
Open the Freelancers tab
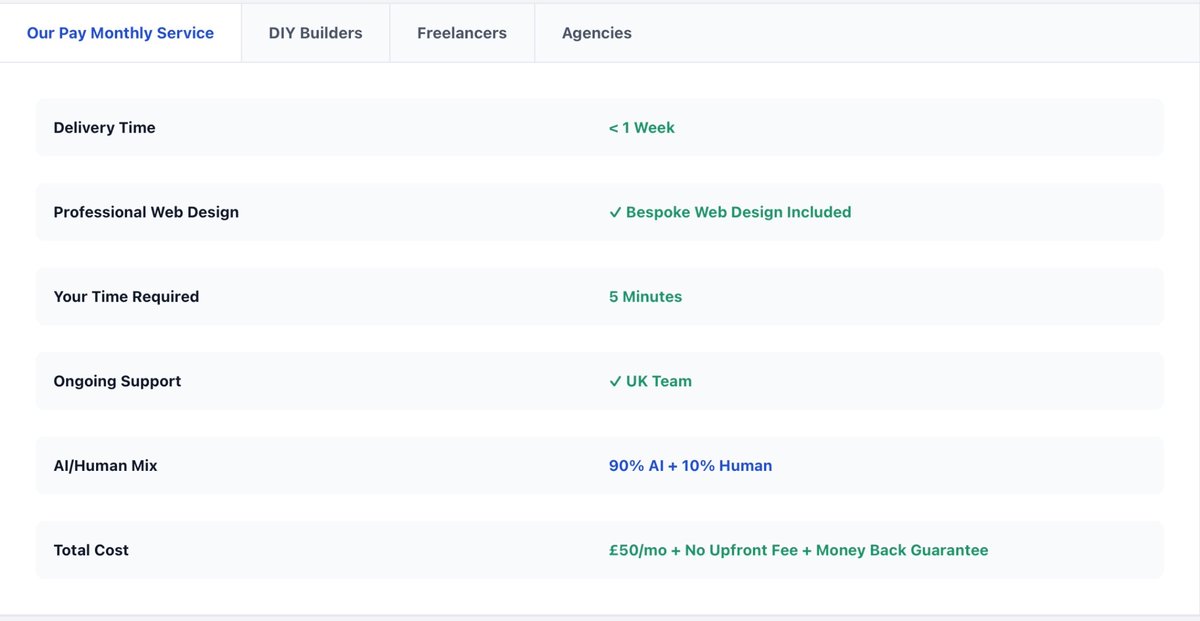(462, 33)
